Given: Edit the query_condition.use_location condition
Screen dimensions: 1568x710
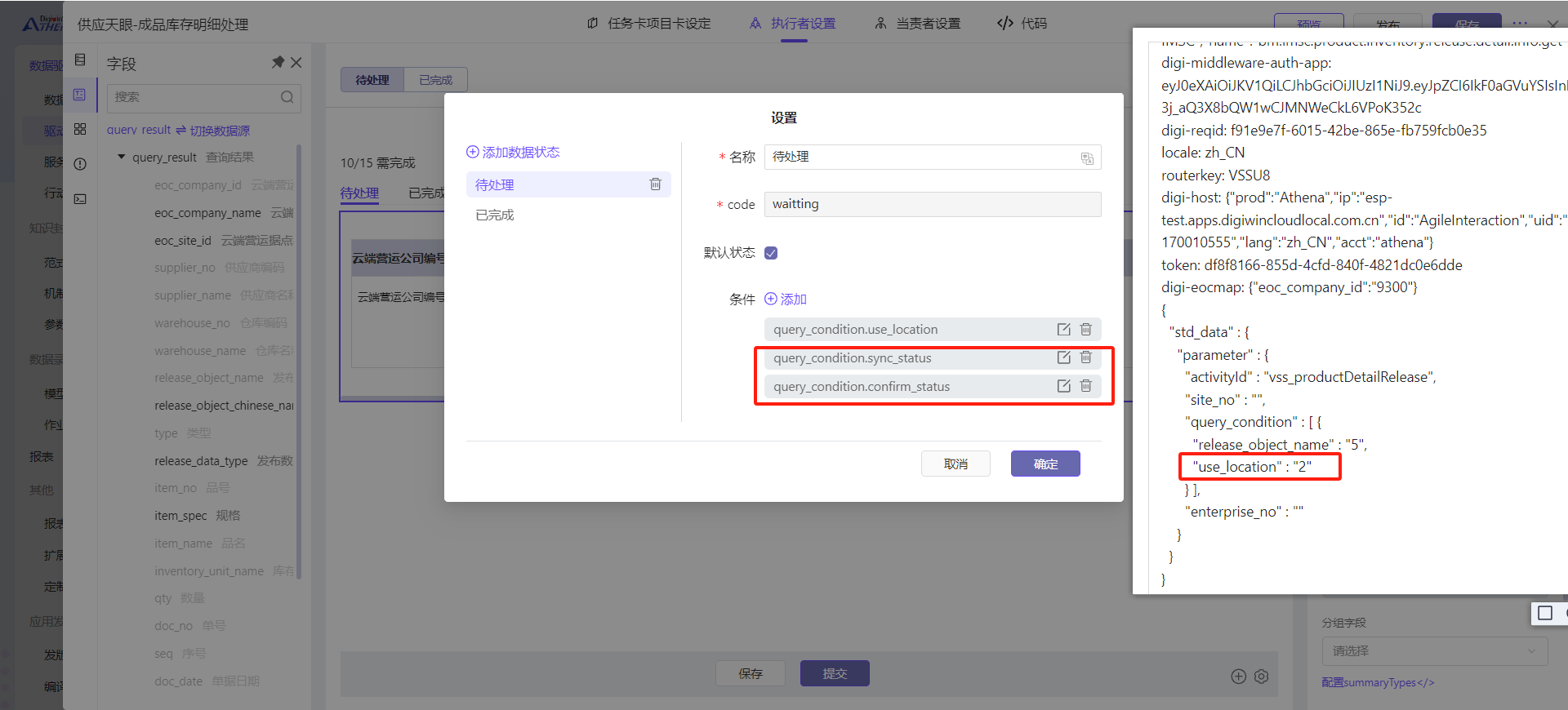Looking at the screenshot, I should pos(1063,330).
